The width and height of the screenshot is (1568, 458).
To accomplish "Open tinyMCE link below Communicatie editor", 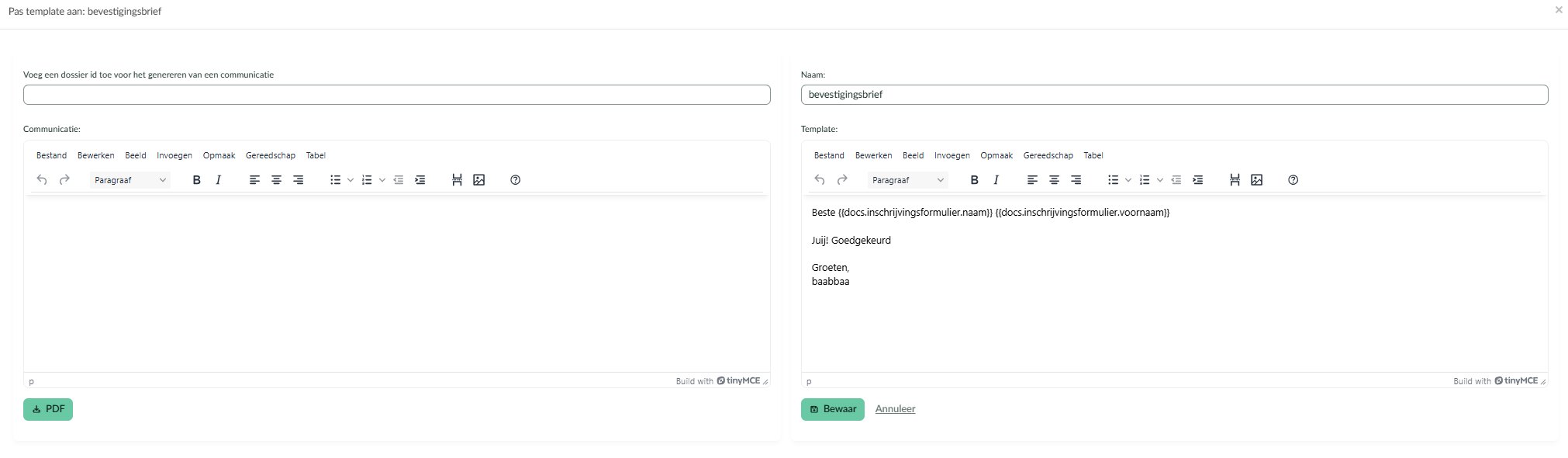I will pos(738,380).
